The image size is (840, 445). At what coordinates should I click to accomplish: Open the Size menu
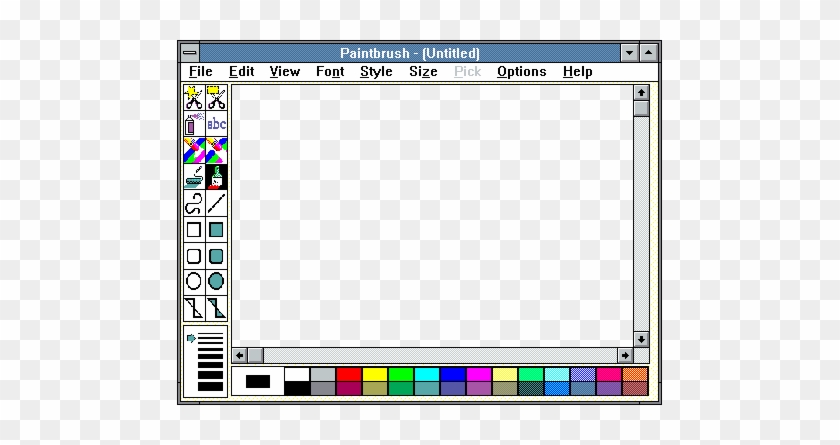click(423, 72)
